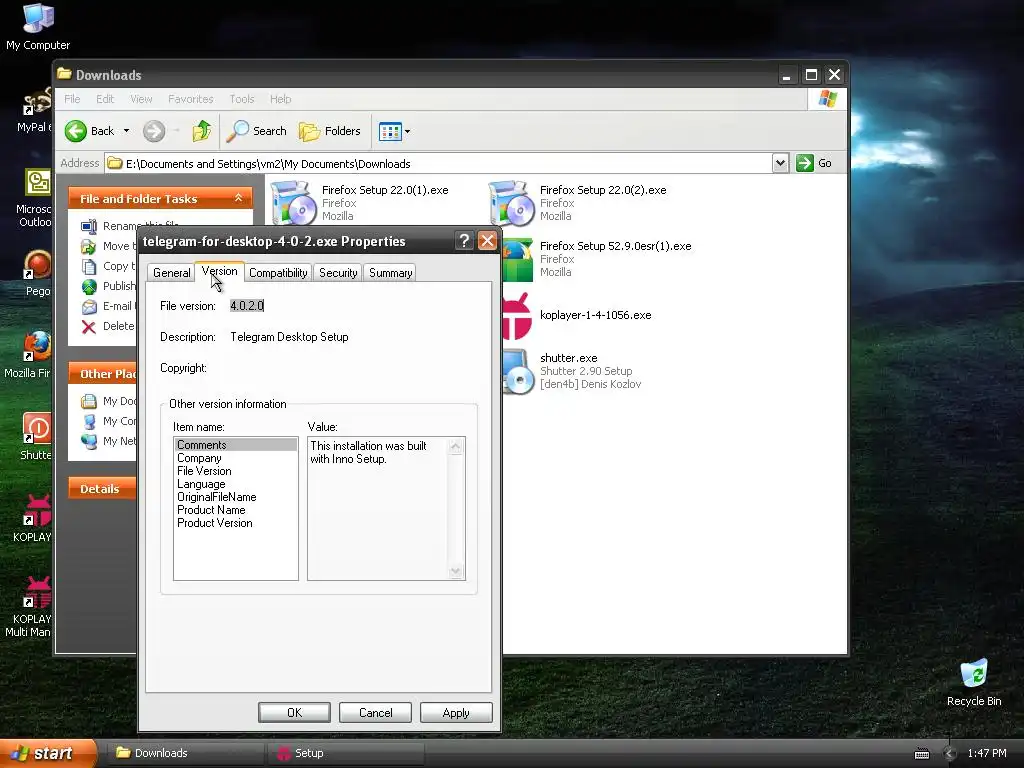This screenshot has width=1024, height=768.
Task: Click the My Computer icon in Other Places
Action: point(89,421)
